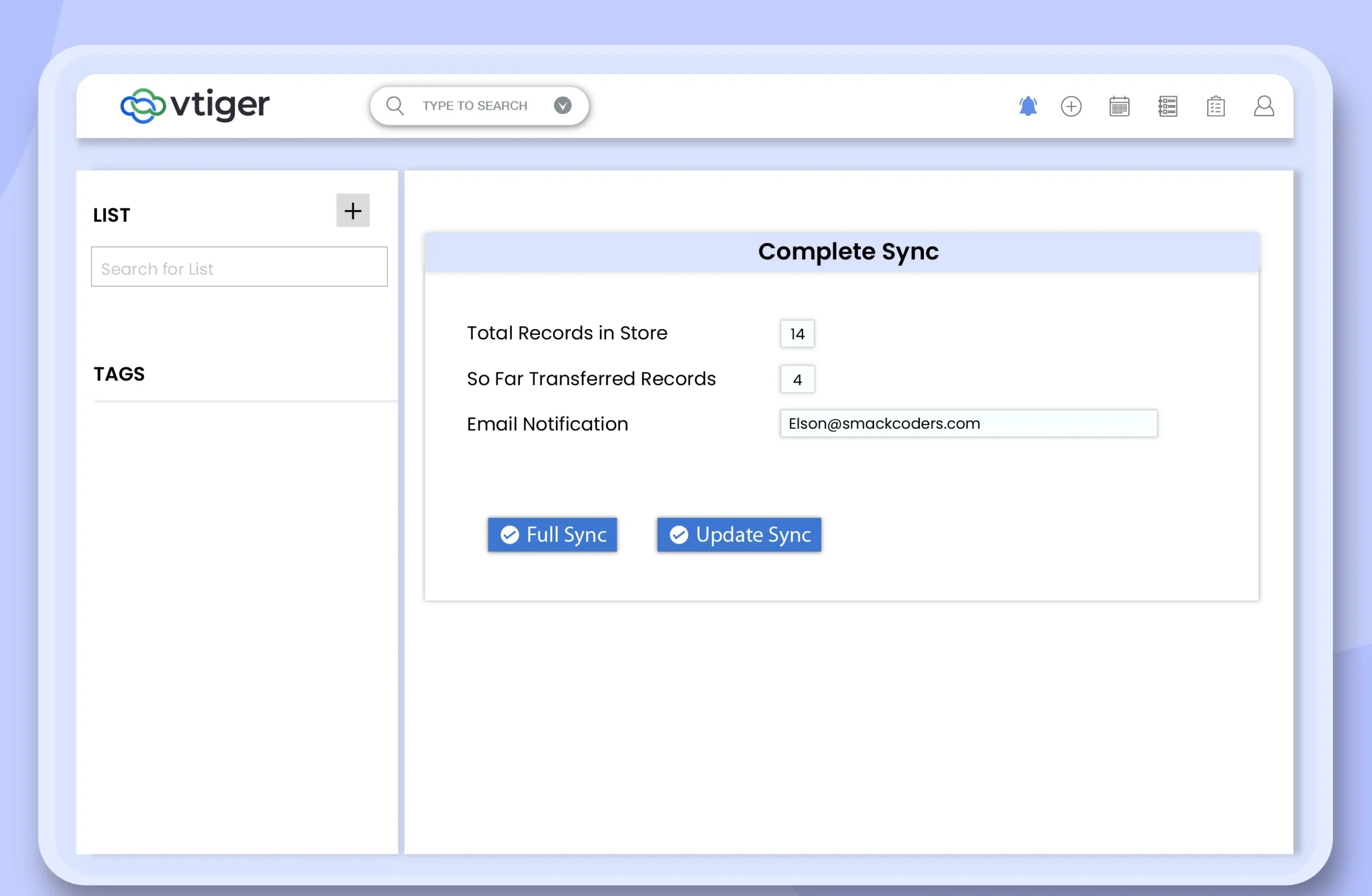Open the user profile icon
1372x896 pixels.
point(1264,106)
